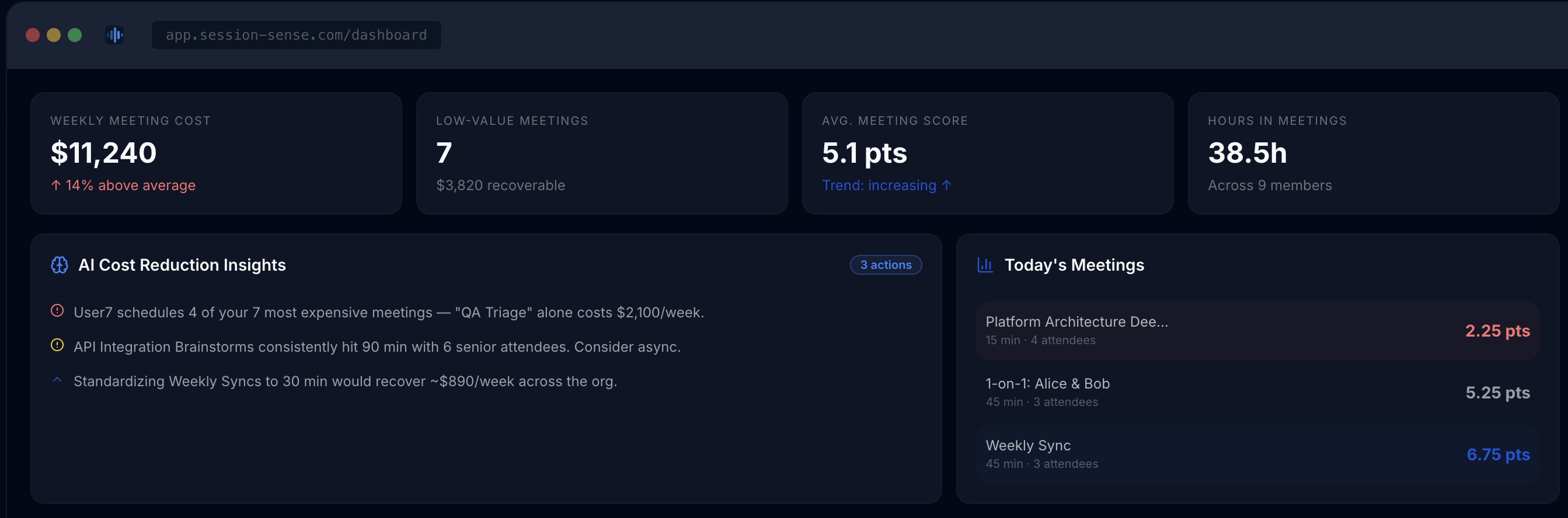Click the dashboard URL address field

pos(297,34)
